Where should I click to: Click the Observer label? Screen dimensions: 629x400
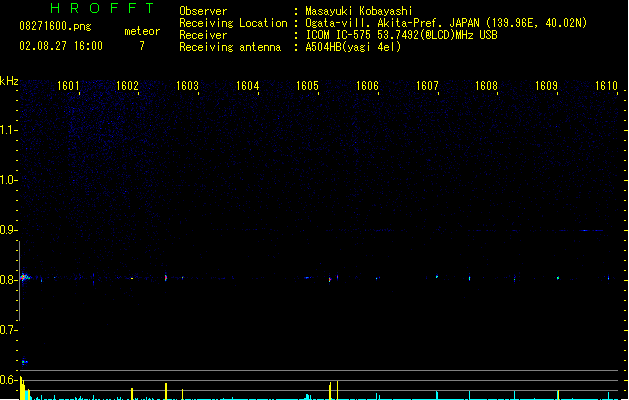203,11
